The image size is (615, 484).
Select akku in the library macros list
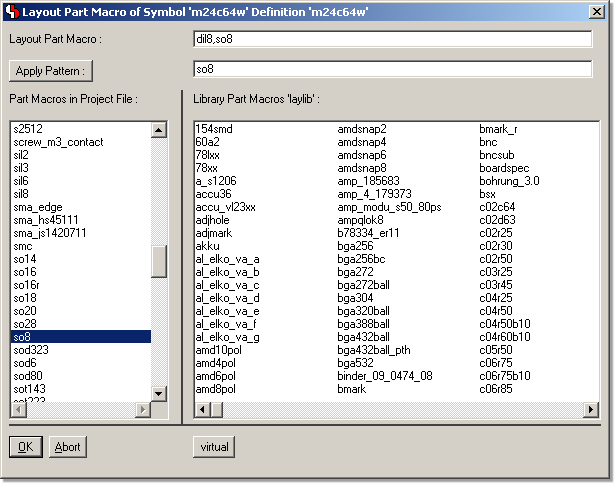pyautogui.click(x=207, y=246)
